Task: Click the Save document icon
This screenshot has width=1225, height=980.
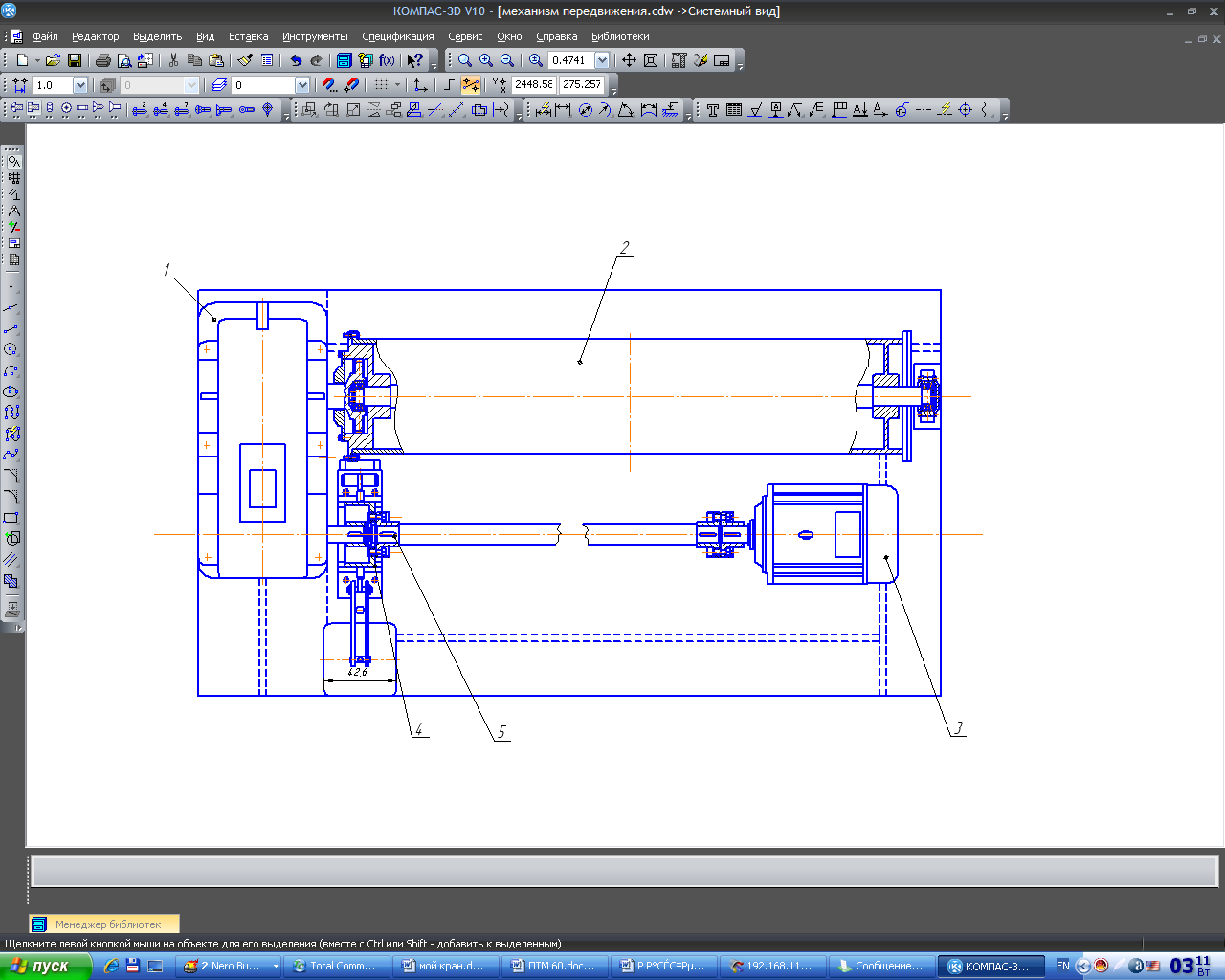Action: click(75, 60)
